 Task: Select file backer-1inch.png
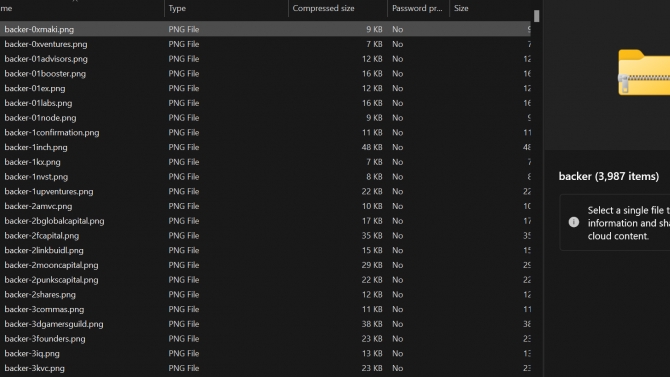coord(36,147)
